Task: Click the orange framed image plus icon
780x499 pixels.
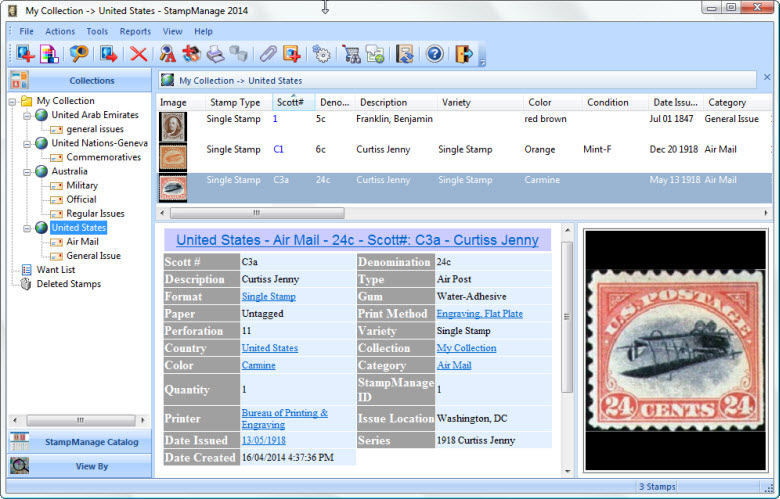Action: [292, 53]
